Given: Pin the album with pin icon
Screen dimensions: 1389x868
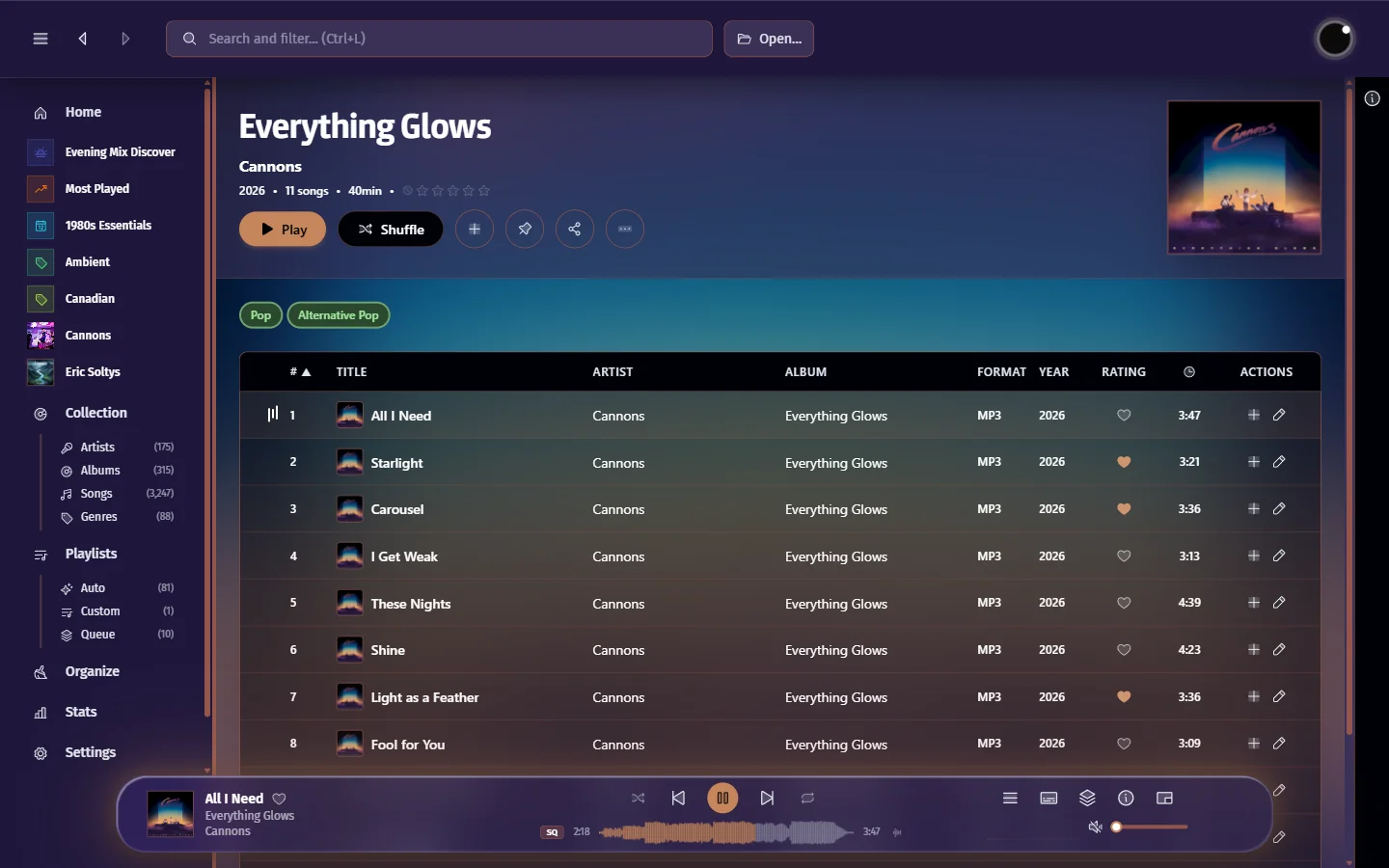Looking at the screenshot, I should coord(525,230).
